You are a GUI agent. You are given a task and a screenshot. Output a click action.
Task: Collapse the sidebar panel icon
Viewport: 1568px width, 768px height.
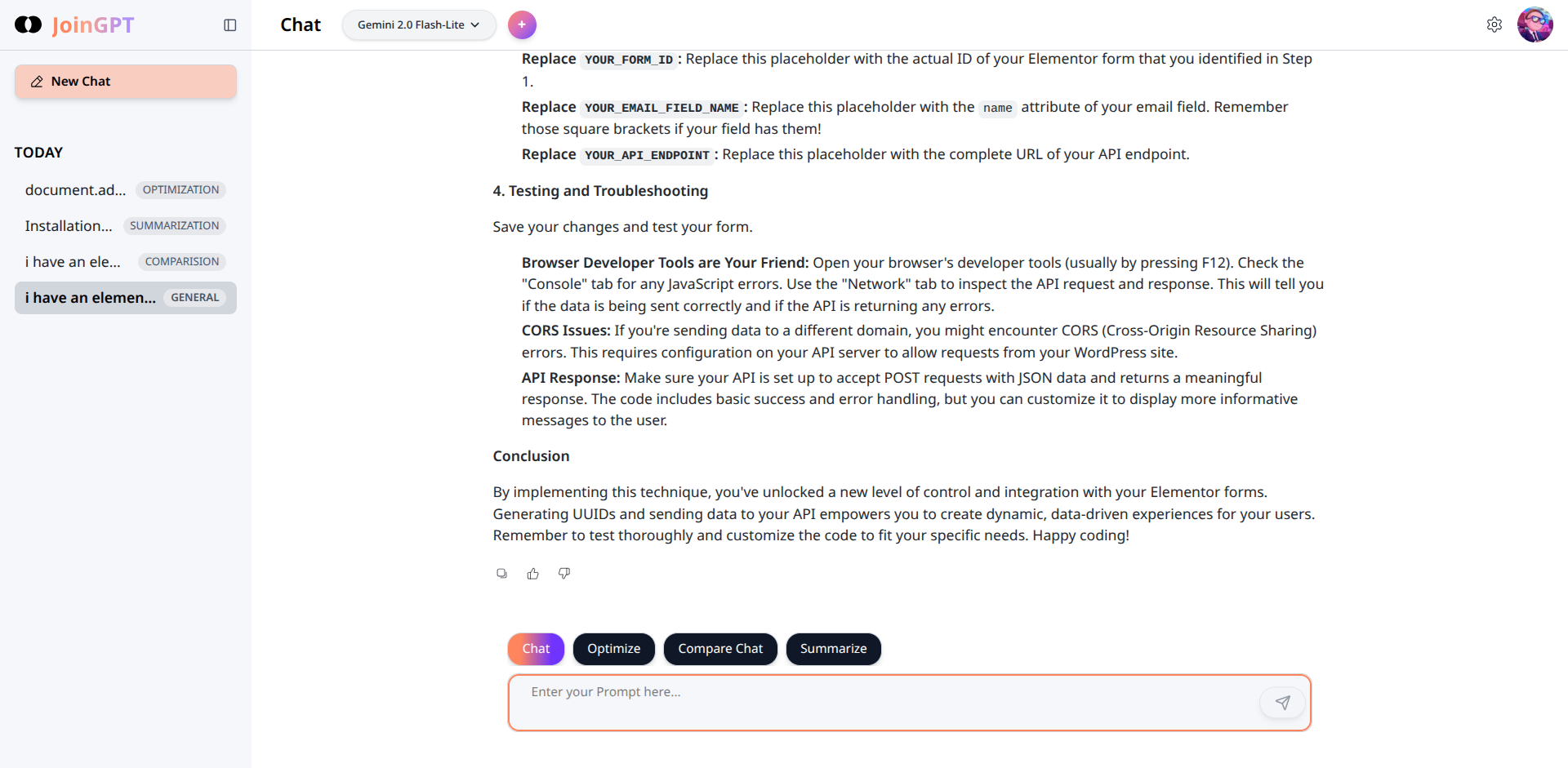pos(230,25)
